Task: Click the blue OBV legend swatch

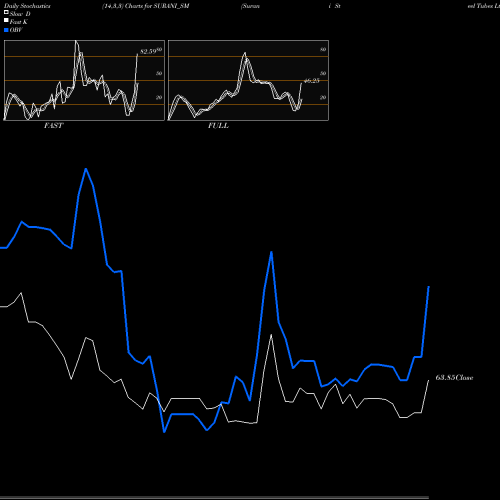Action: click(x=6, y=30)
